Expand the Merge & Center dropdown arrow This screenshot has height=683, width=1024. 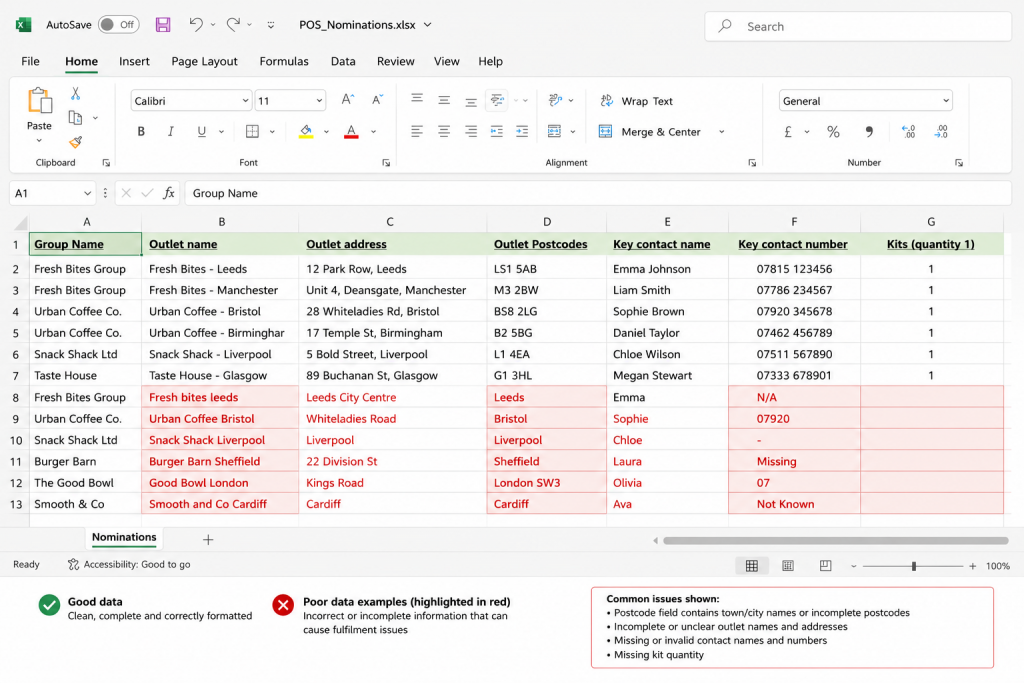[x=722, y=132]
